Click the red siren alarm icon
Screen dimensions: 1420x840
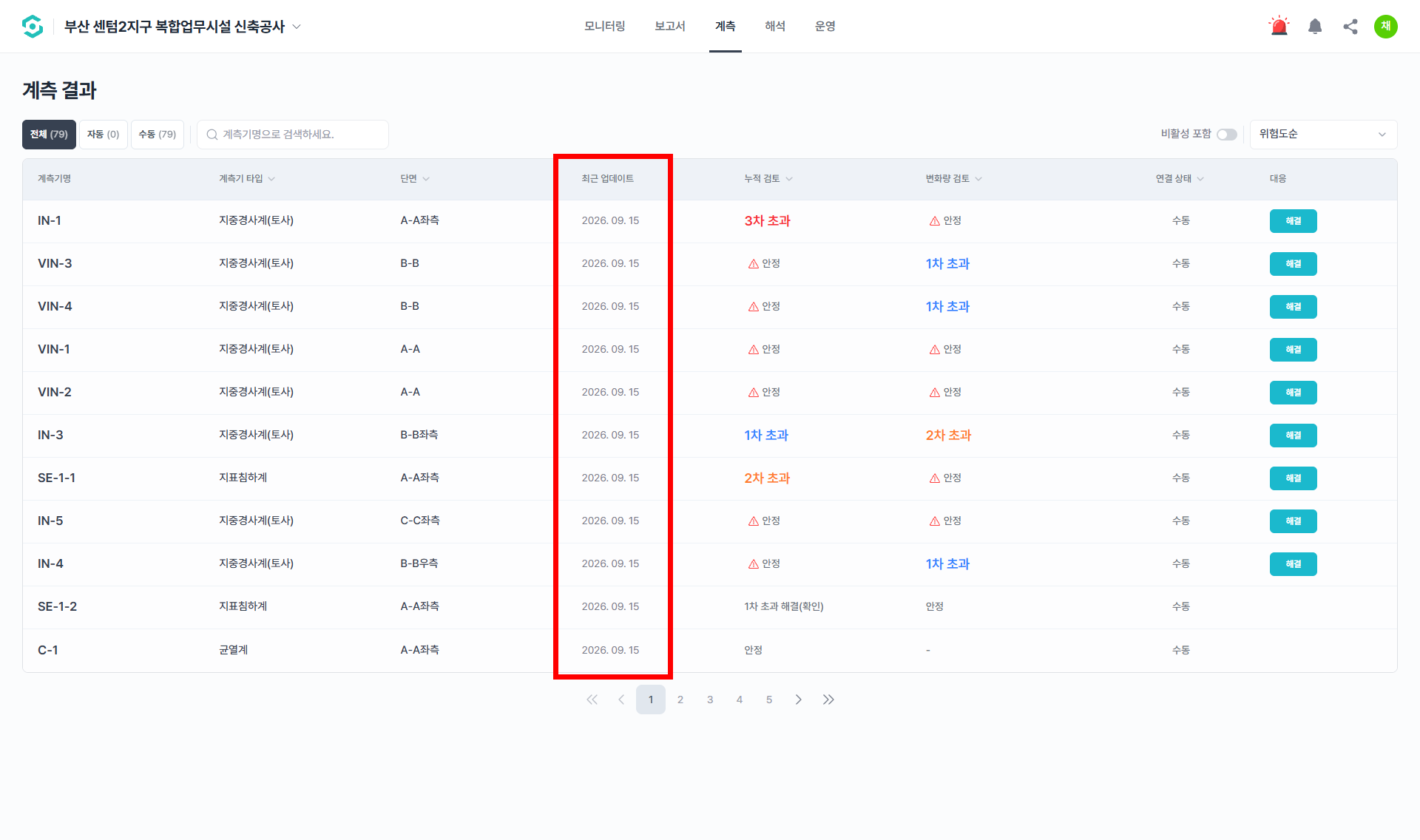pyautogui.click(x=1279, y=27)
